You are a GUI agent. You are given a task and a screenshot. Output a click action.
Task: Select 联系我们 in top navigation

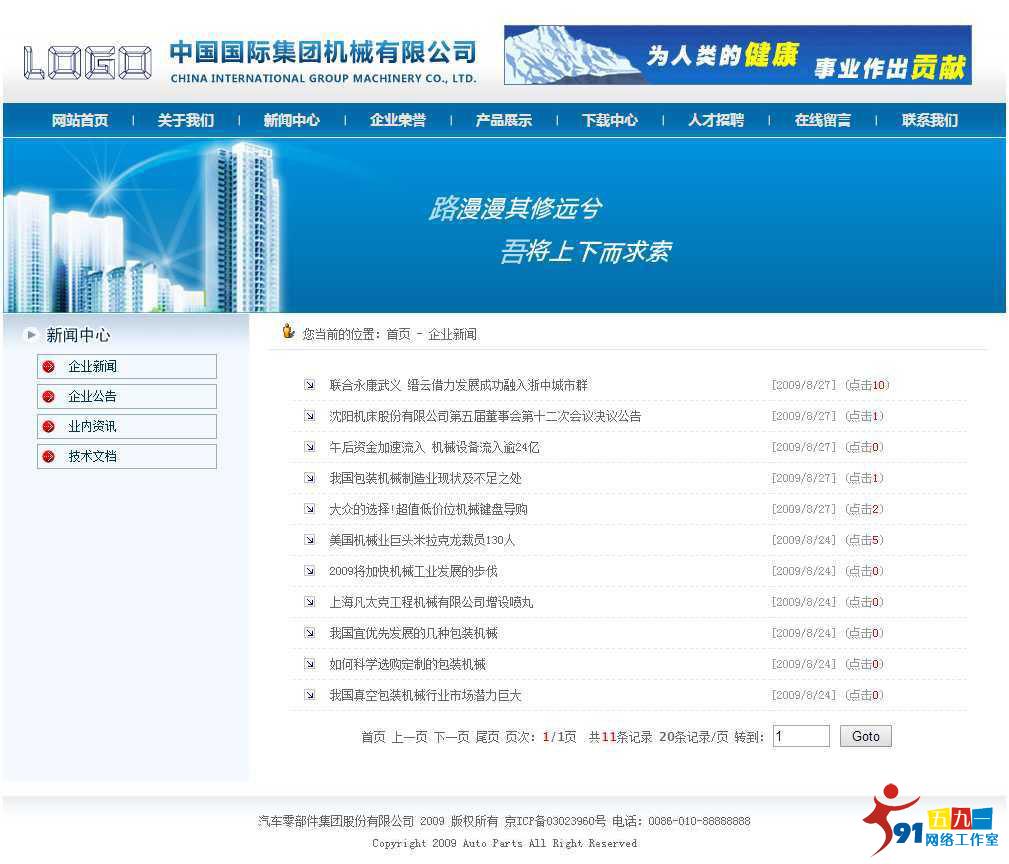pyautogui.click(x=929, y=120)
